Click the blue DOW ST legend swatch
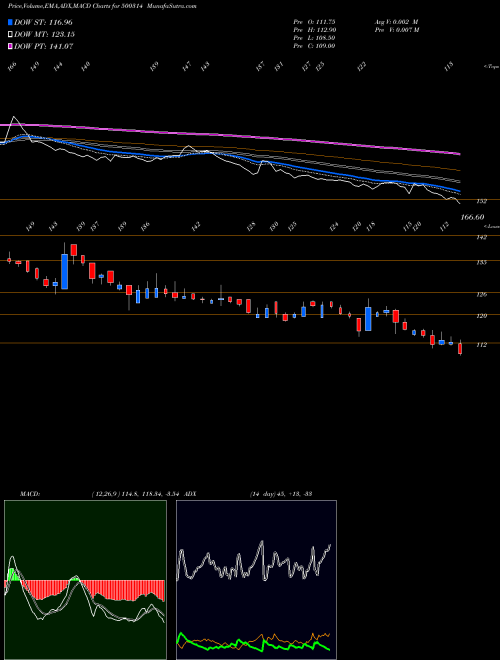 tap(10, 22)
